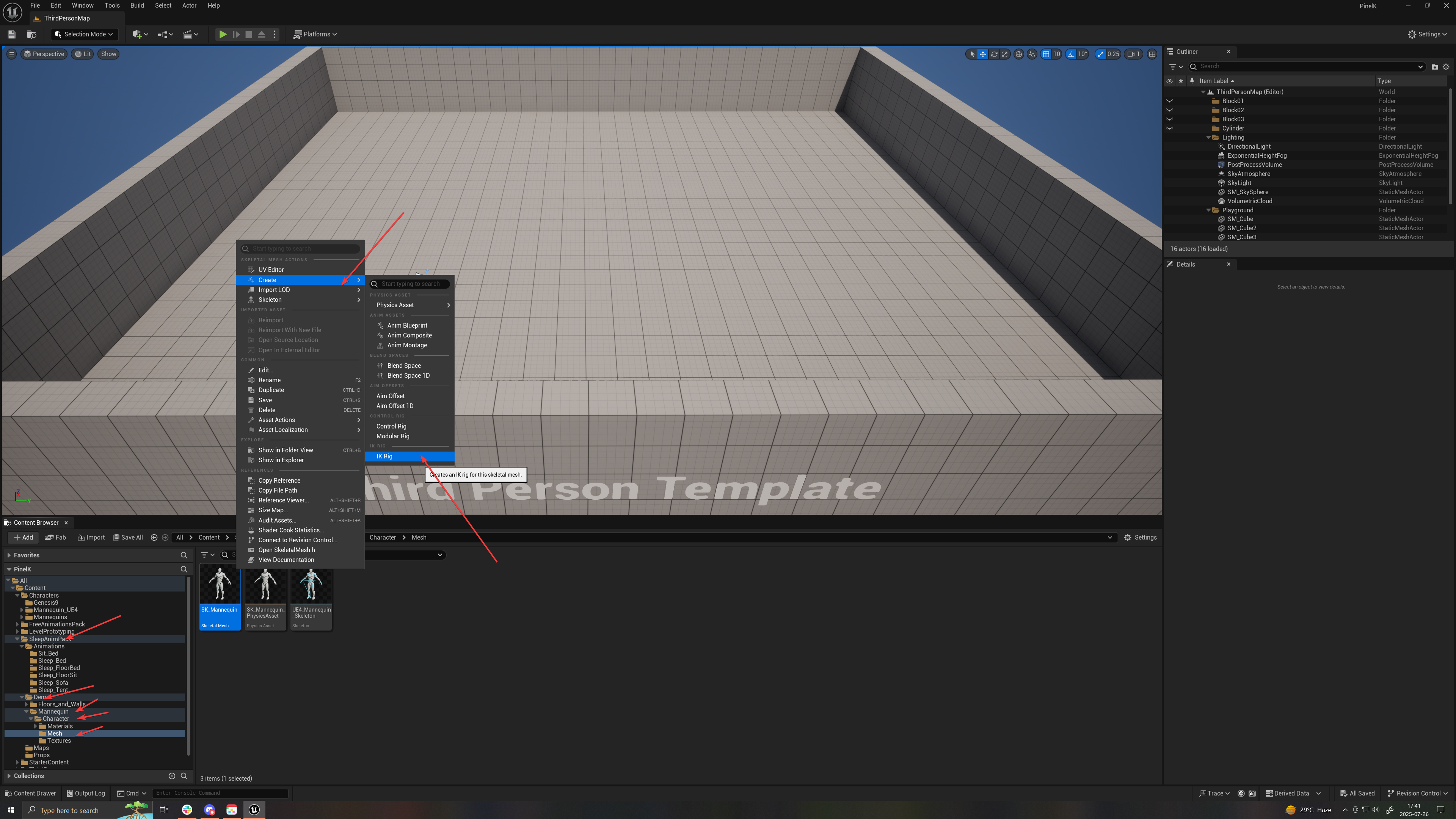Focus the Enter Console Command field
The height and width of the screenshot is (819, 1456).
(220, 794)
